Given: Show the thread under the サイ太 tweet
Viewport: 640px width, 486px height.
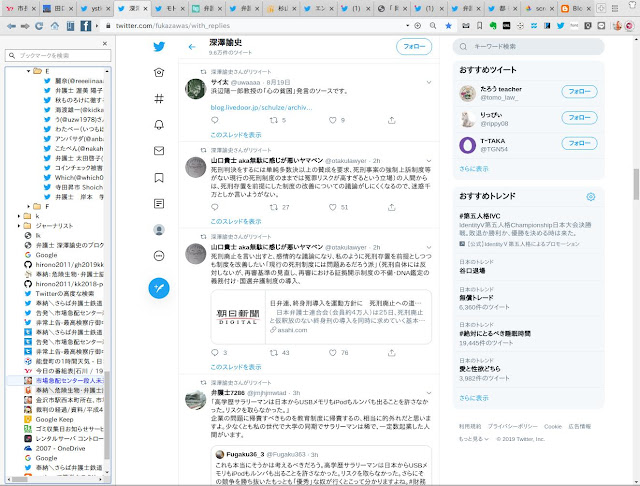Looking at the screenshot, I should pos(236,135).
